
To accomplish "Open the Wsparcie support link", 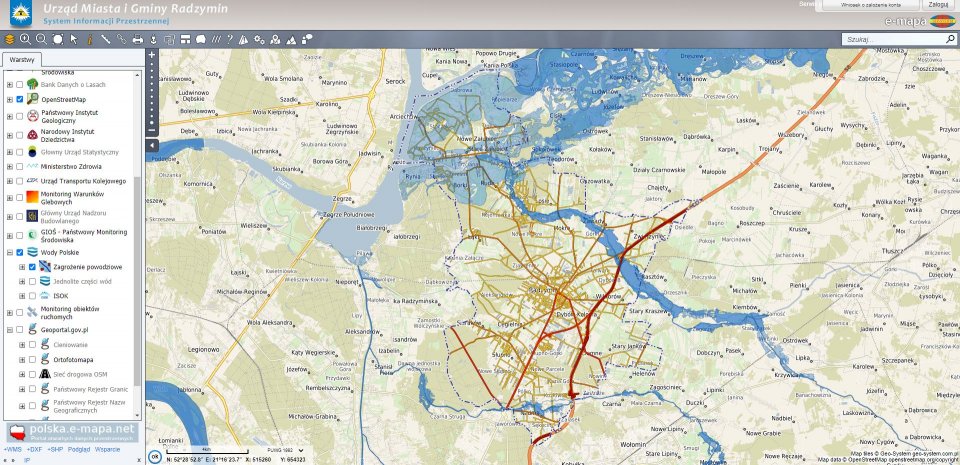I will pyautogui.click(x=107, y=450).
